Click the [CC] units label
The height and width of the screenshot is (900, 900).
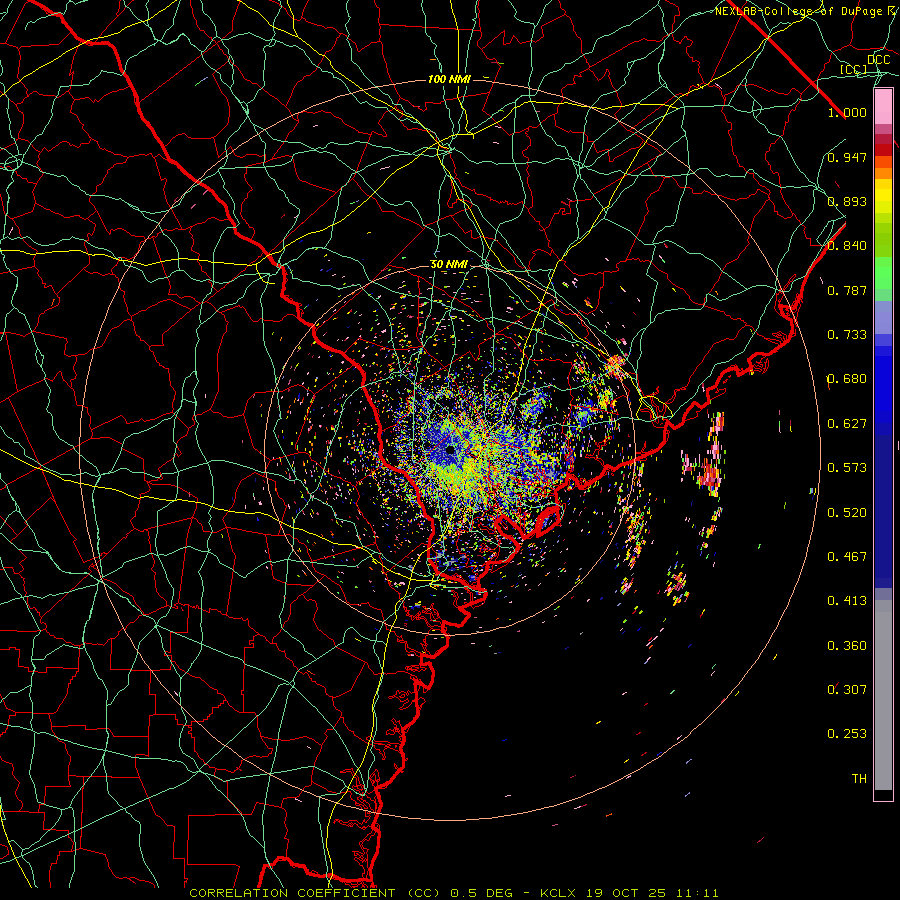pos(854,69)
